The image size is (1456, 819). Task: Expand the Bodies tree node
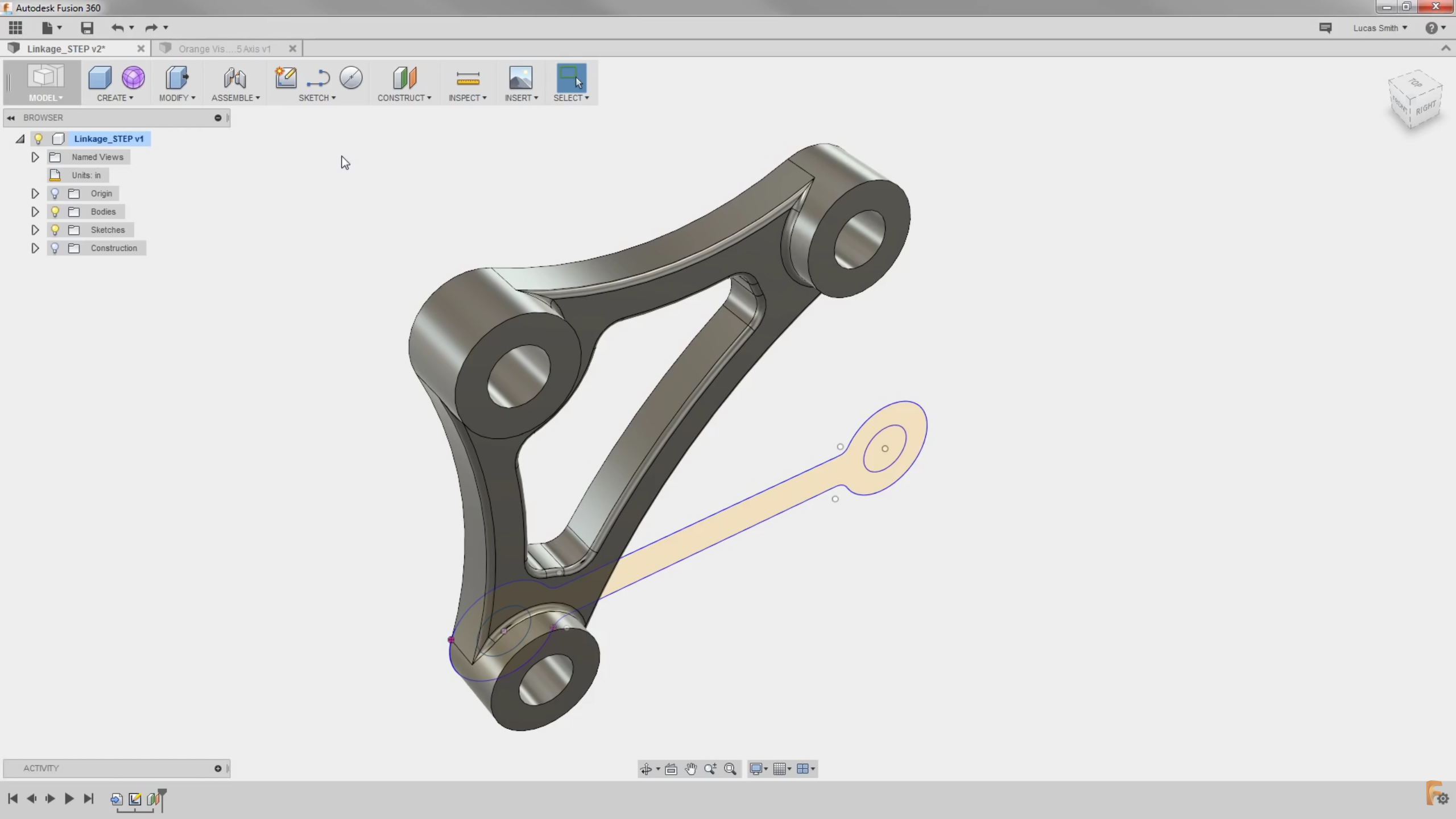pyautogui.click(x=35, y=212)
